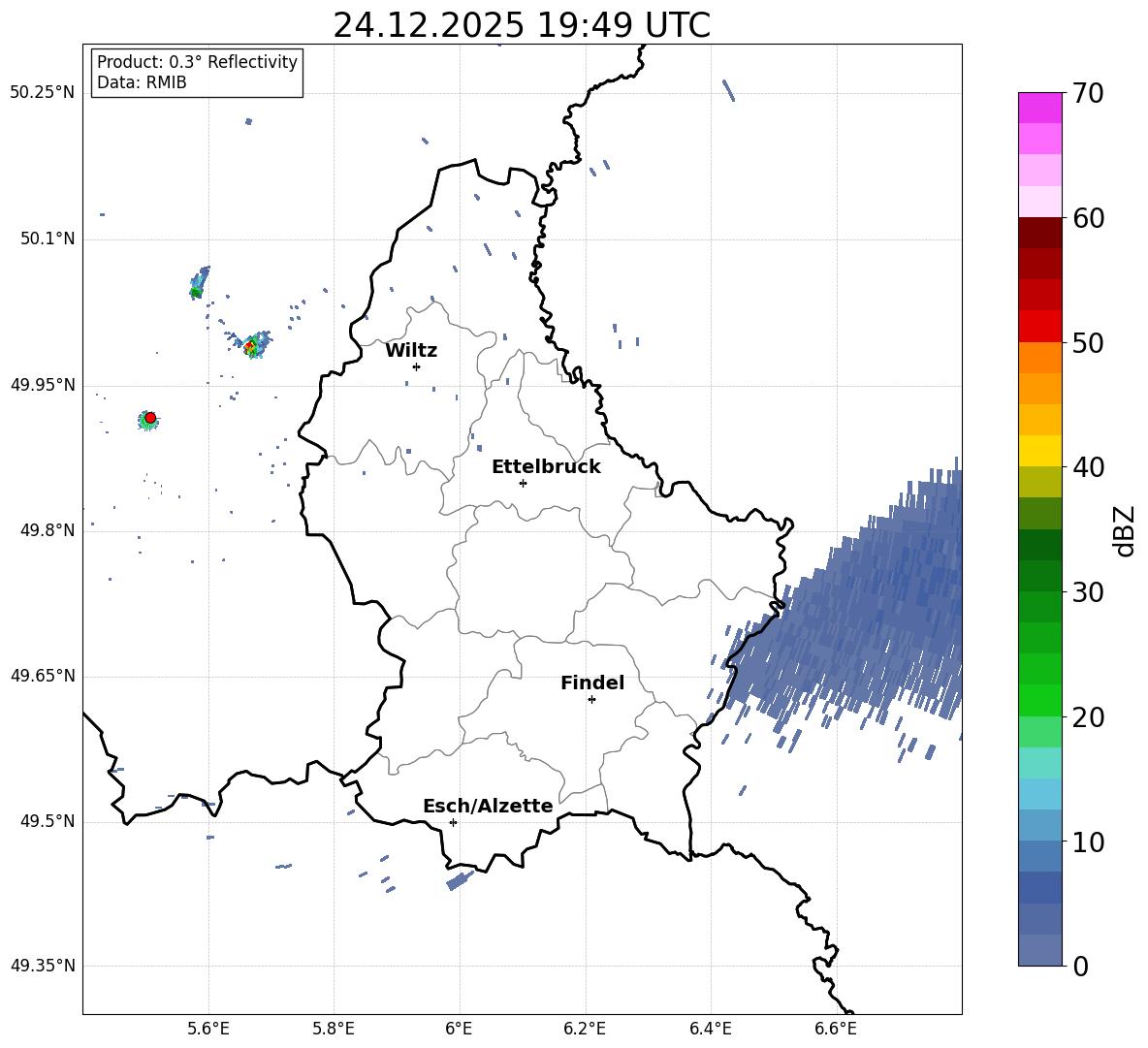Click the Ettelbruck city label
1148x1048 pixels.
point(546,467)
